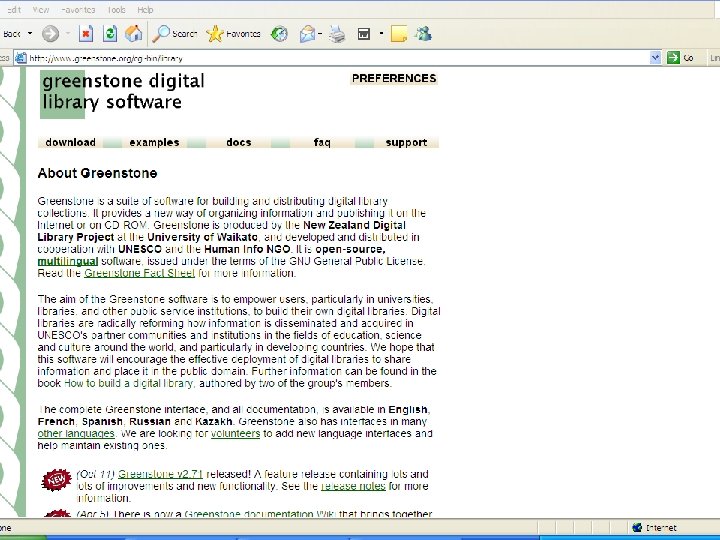Screen dimensions: 720x540
Task: Go to Home page icon
Action: click(x=134, y=34)
